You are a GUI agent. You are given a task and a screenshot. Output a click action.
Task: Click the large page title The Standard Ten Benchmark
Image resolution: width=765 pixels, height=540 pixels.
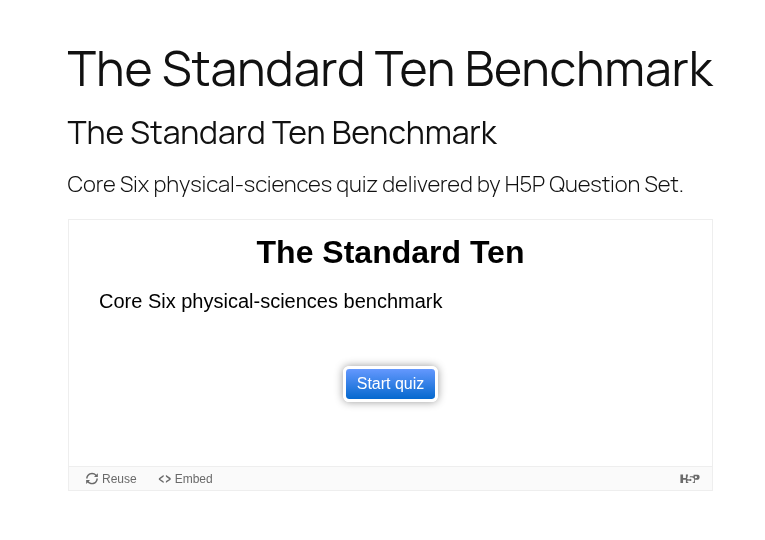coord(390,69)
